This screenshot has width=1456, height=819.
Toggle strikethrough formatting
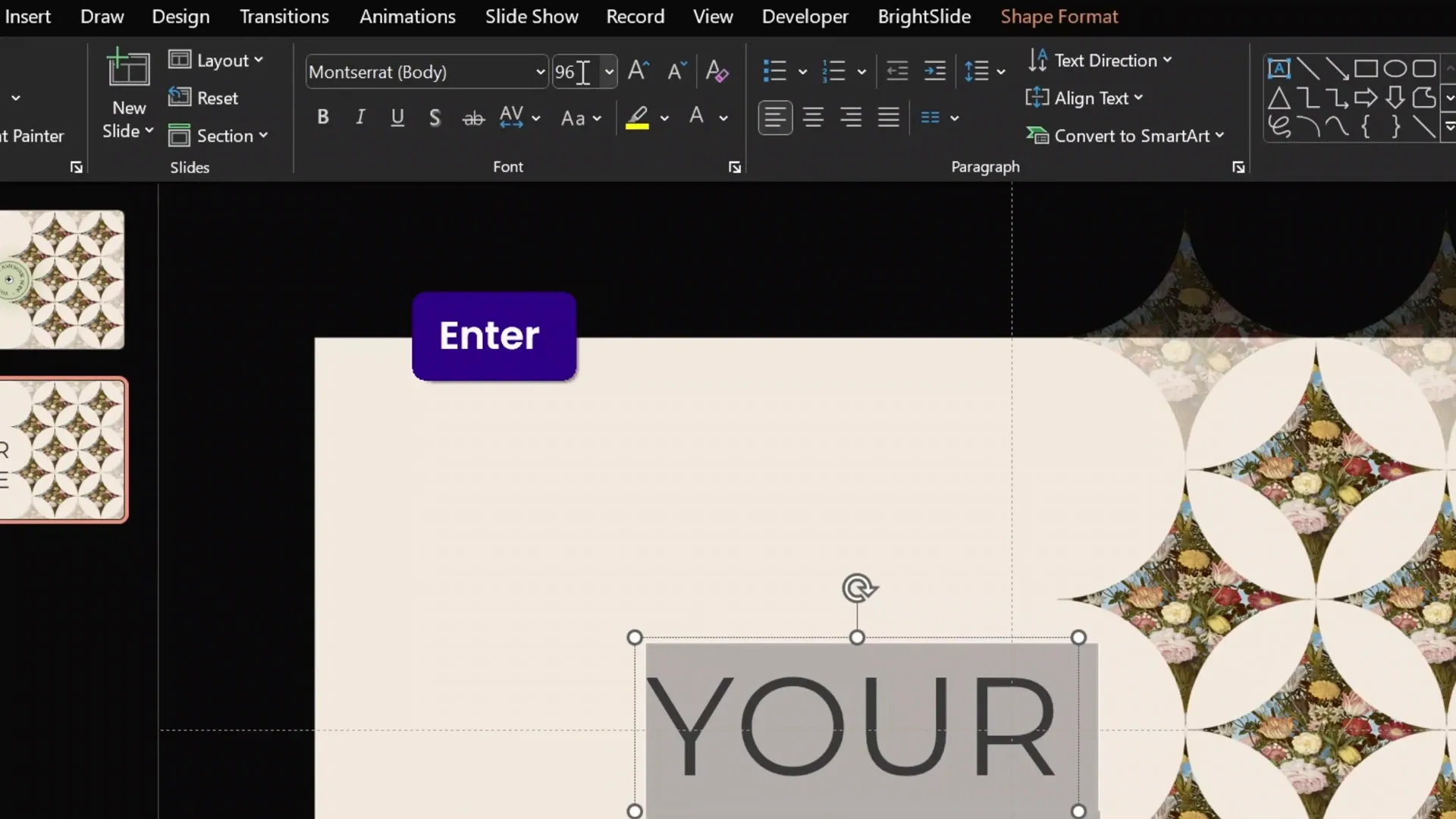pyautogui.click(x=473, y=118)
